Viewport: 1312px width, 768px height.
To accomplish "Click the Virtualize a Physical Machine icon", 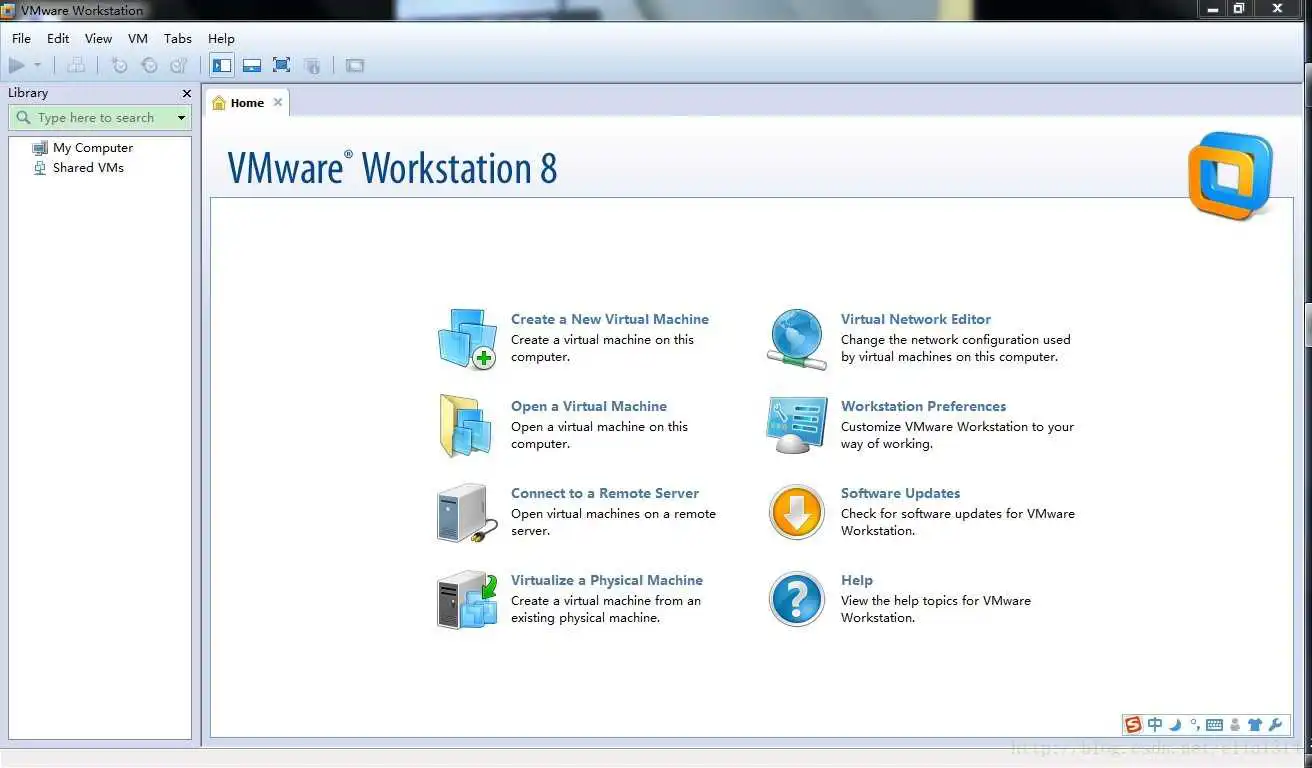I will (x=467, y=600).
